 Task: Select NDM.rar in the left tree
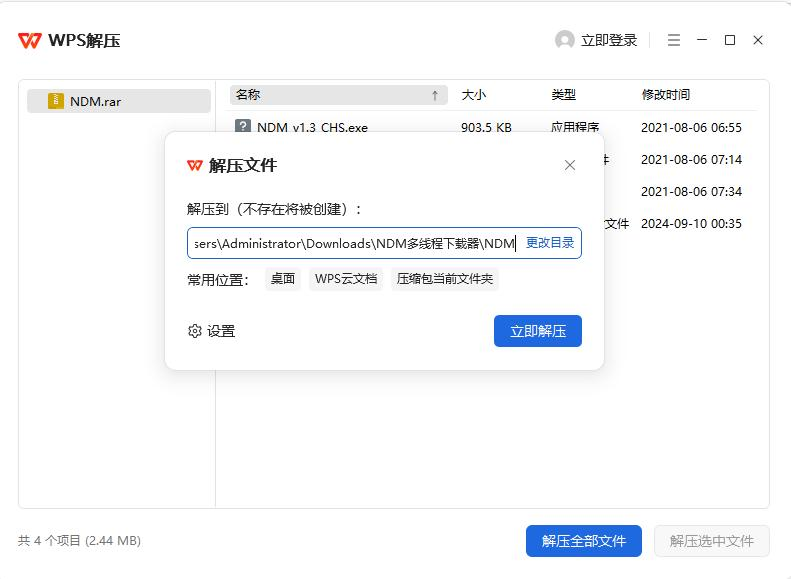[119, 101]
